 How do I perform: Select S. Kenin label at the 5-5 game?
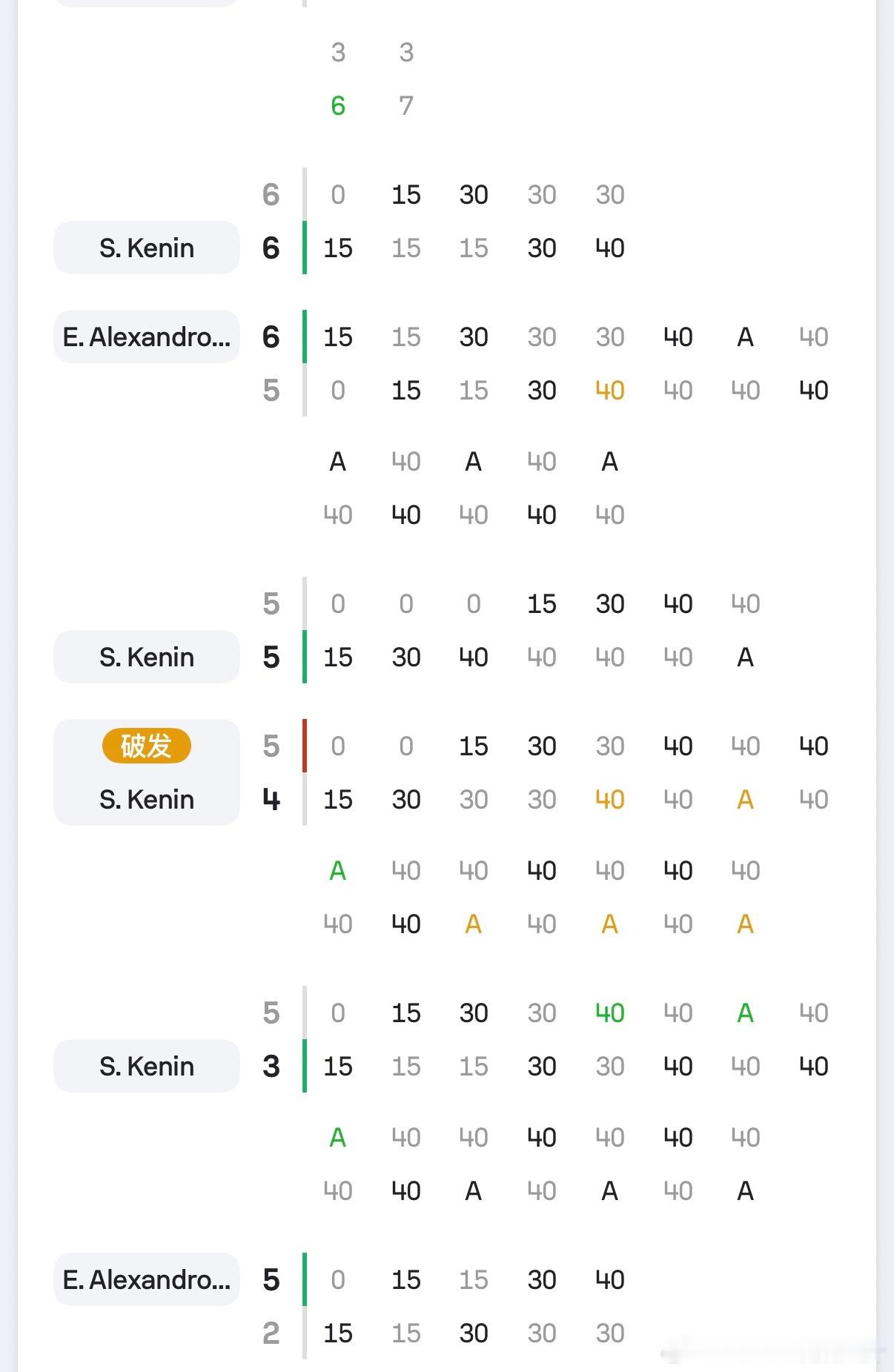tap(147, 657)
